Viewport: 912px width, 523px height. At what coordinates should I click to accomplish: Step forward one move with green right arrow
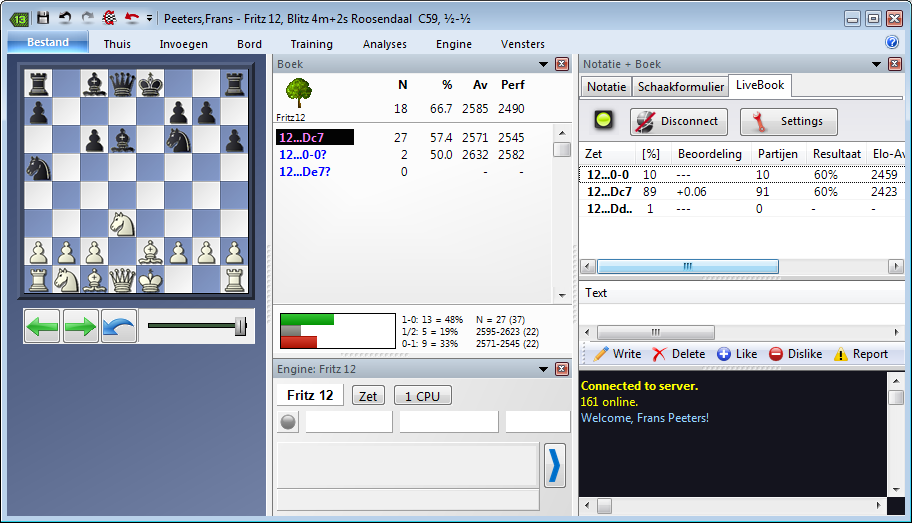point(80,326)
